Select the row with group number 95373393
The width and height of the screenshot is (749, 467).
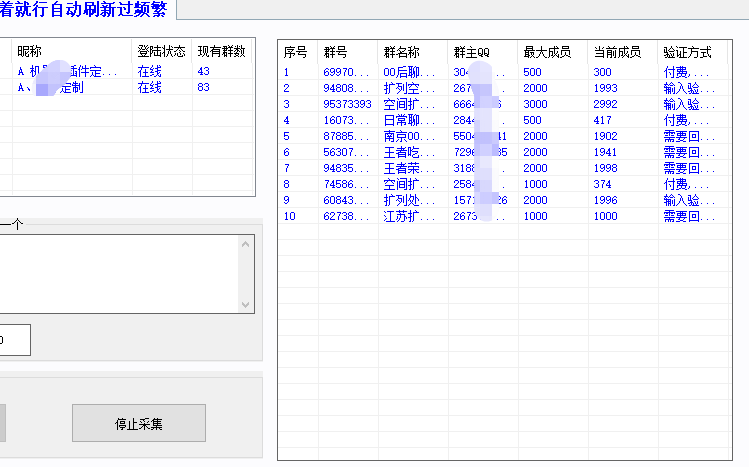tap(347, 104)
